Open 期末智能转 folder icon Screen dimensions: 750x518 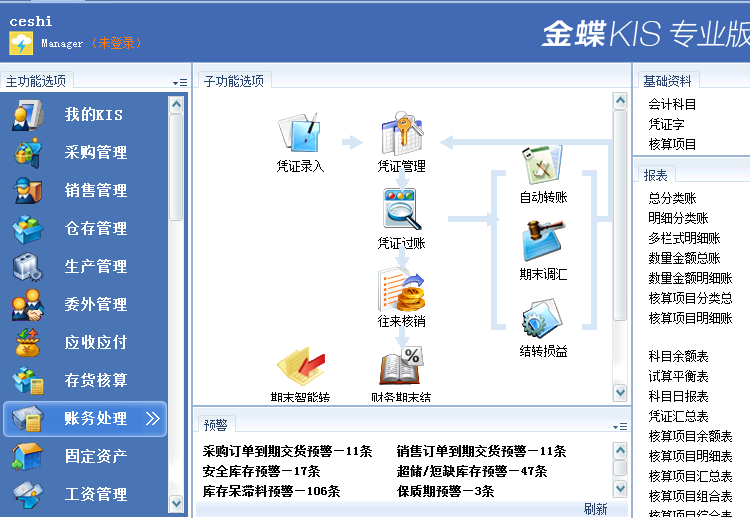(x=300, y=367)
